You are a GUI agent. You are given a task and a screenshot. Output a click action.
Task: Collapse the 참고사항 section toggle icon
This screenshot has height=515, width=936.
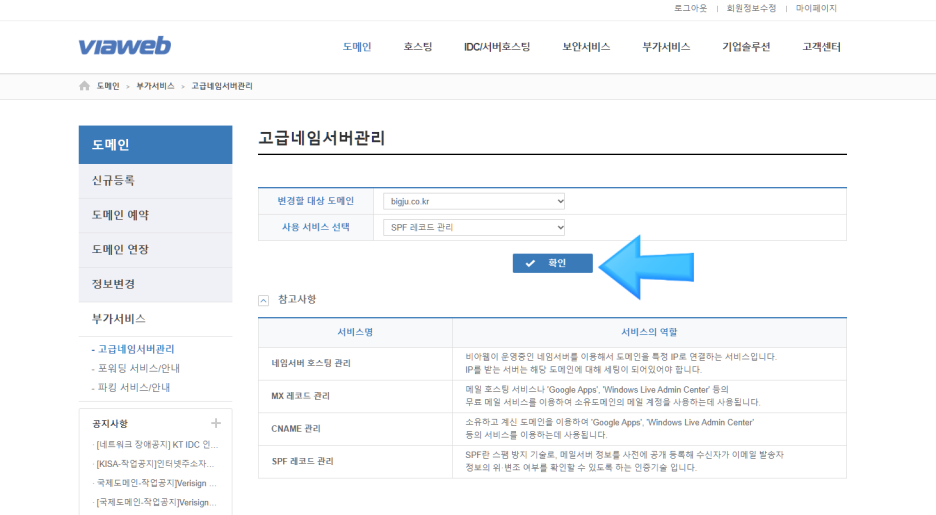point(263,300)
